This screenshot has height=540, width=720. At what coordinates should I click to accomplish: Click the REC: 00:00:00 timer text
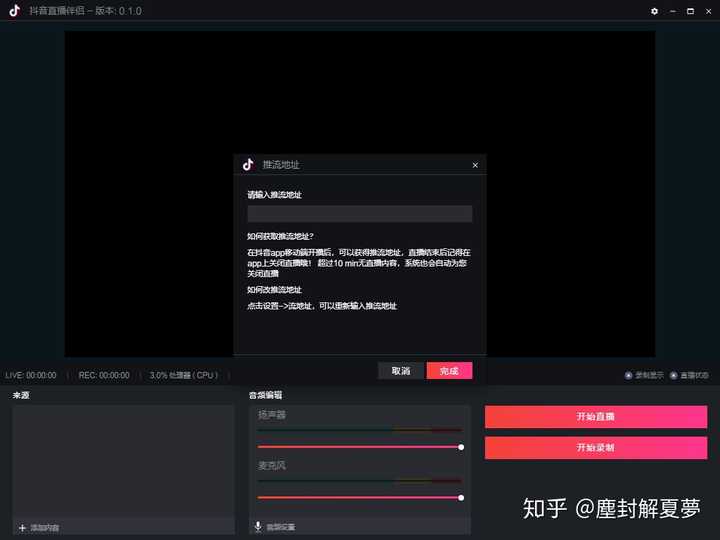104,375
